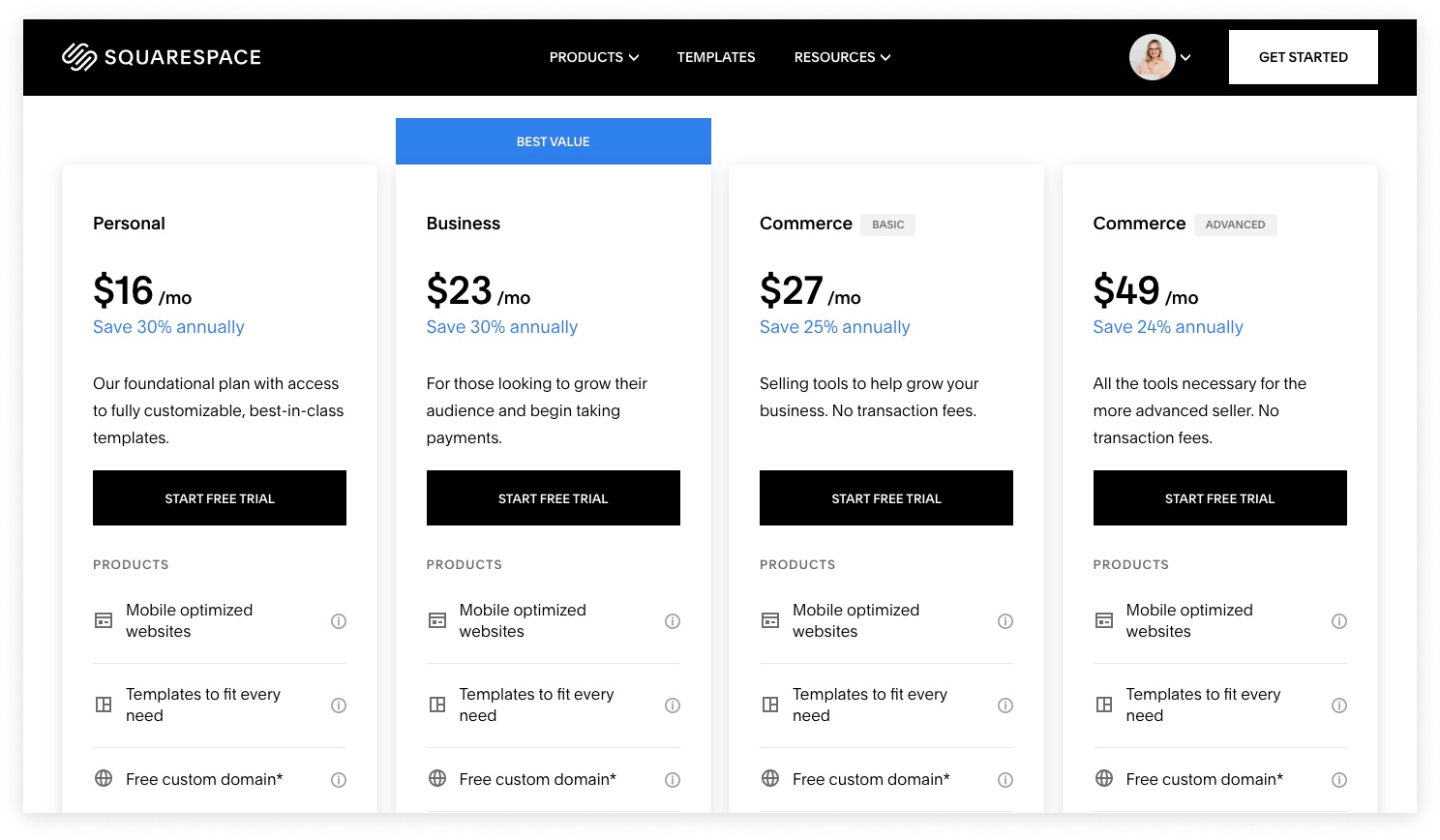Image resolution: width=1440 pixels, height=840 pixels.
Task: Click the Save 25% annually link for Commerce Basic
Action: click(834, 326)
